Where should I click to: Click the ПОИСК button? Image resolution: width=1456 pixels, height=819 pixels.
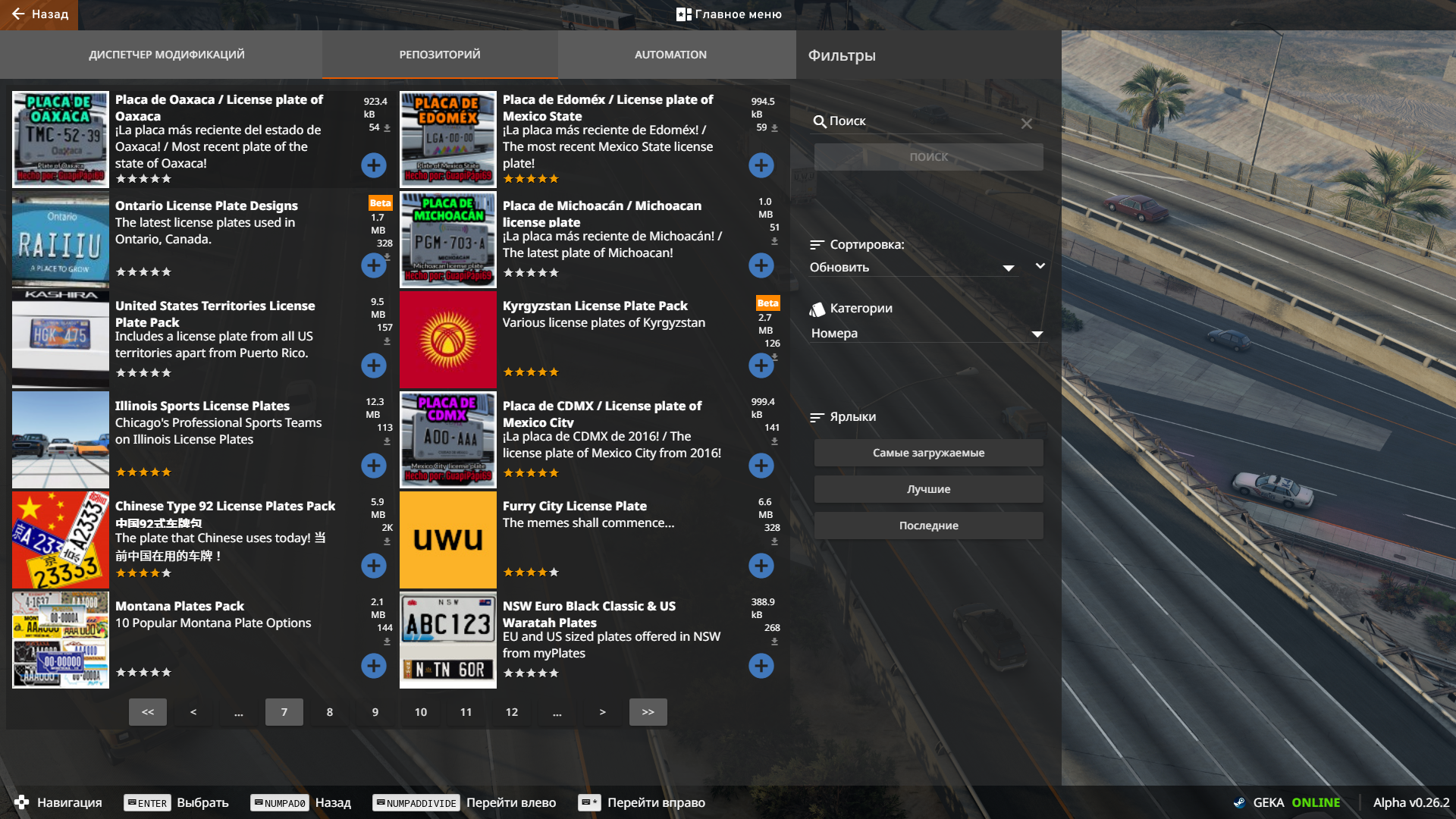[928, 157]
